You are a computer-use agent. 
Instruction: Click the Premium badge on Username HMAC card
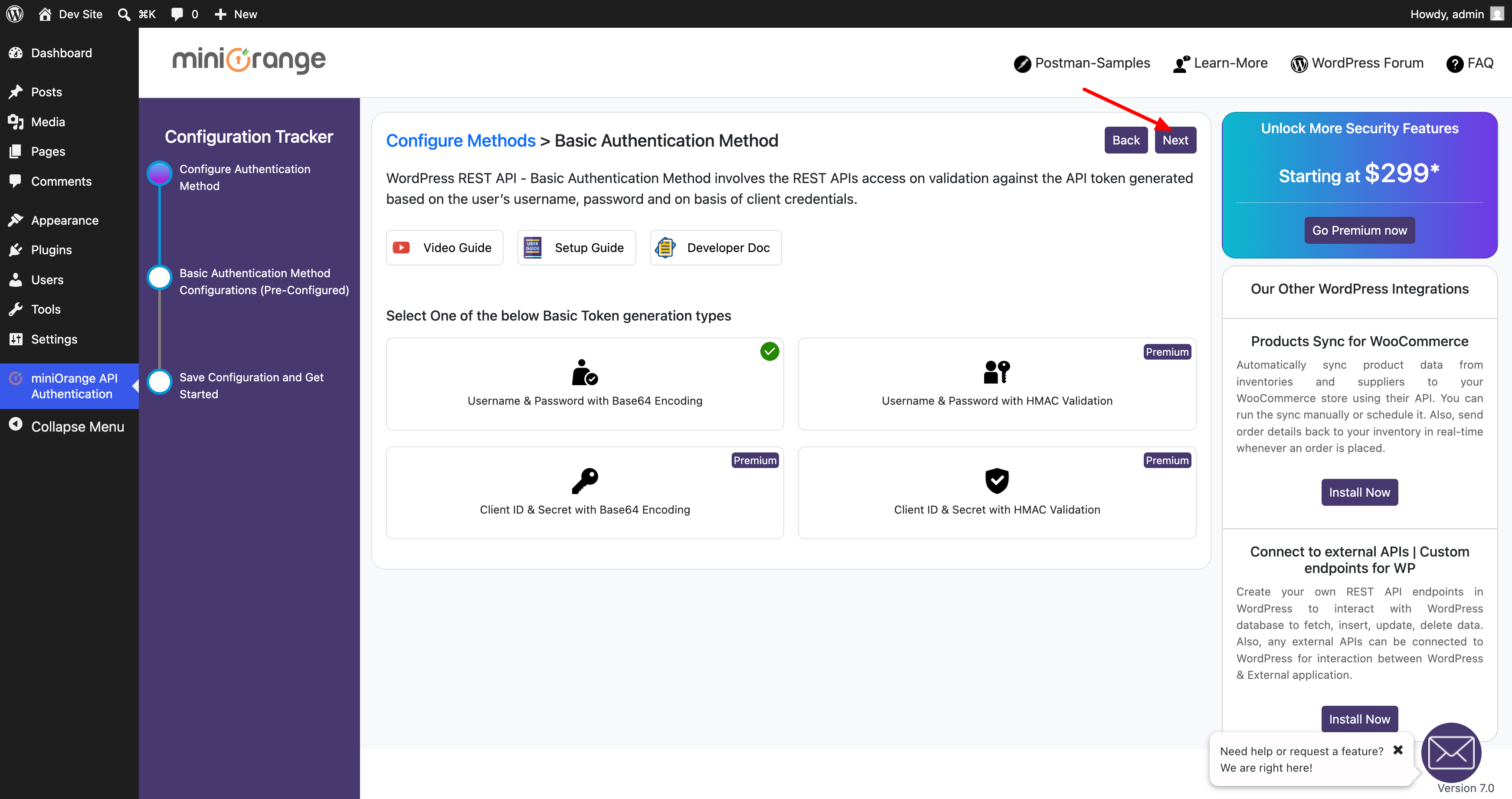click(x=1167, y=352)
